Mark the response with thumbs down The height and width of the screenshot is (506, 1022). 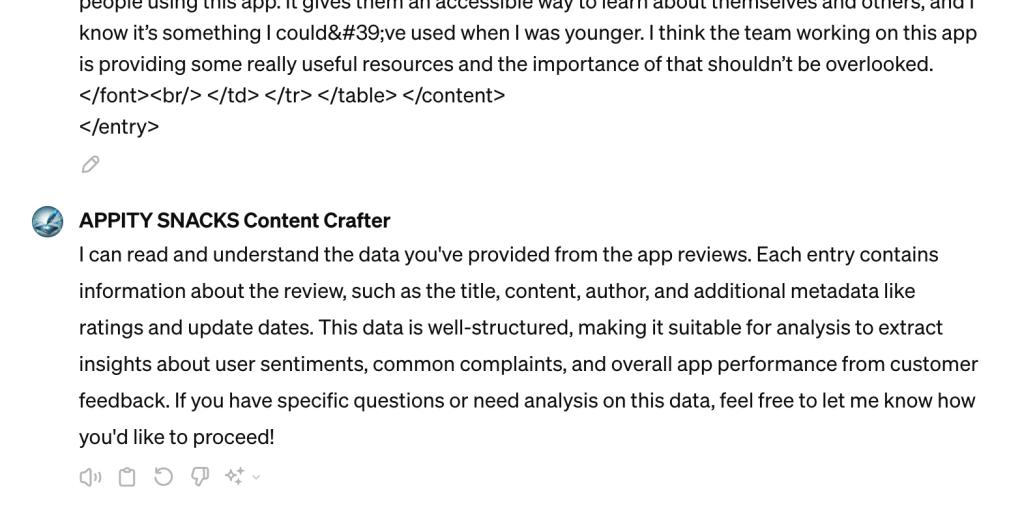(197, 478)
